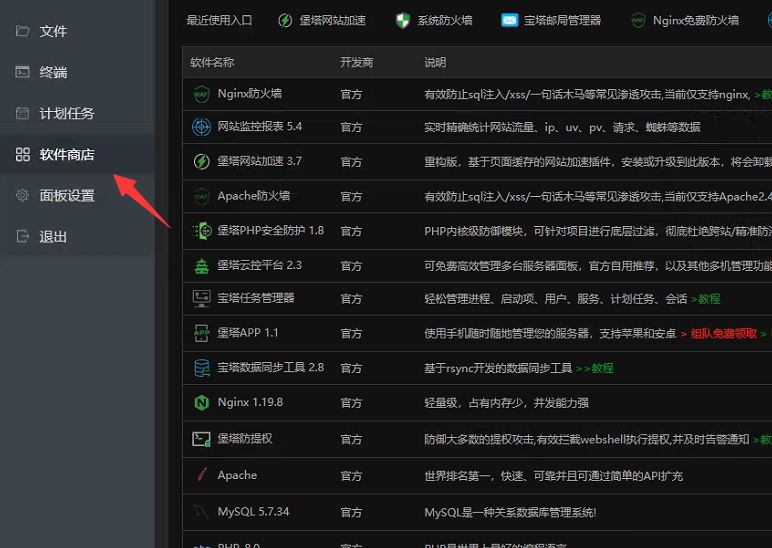Click the 网站监控报表 5.4 target icon
Viewport: 772px width, 548px height.
coord(201,127)
